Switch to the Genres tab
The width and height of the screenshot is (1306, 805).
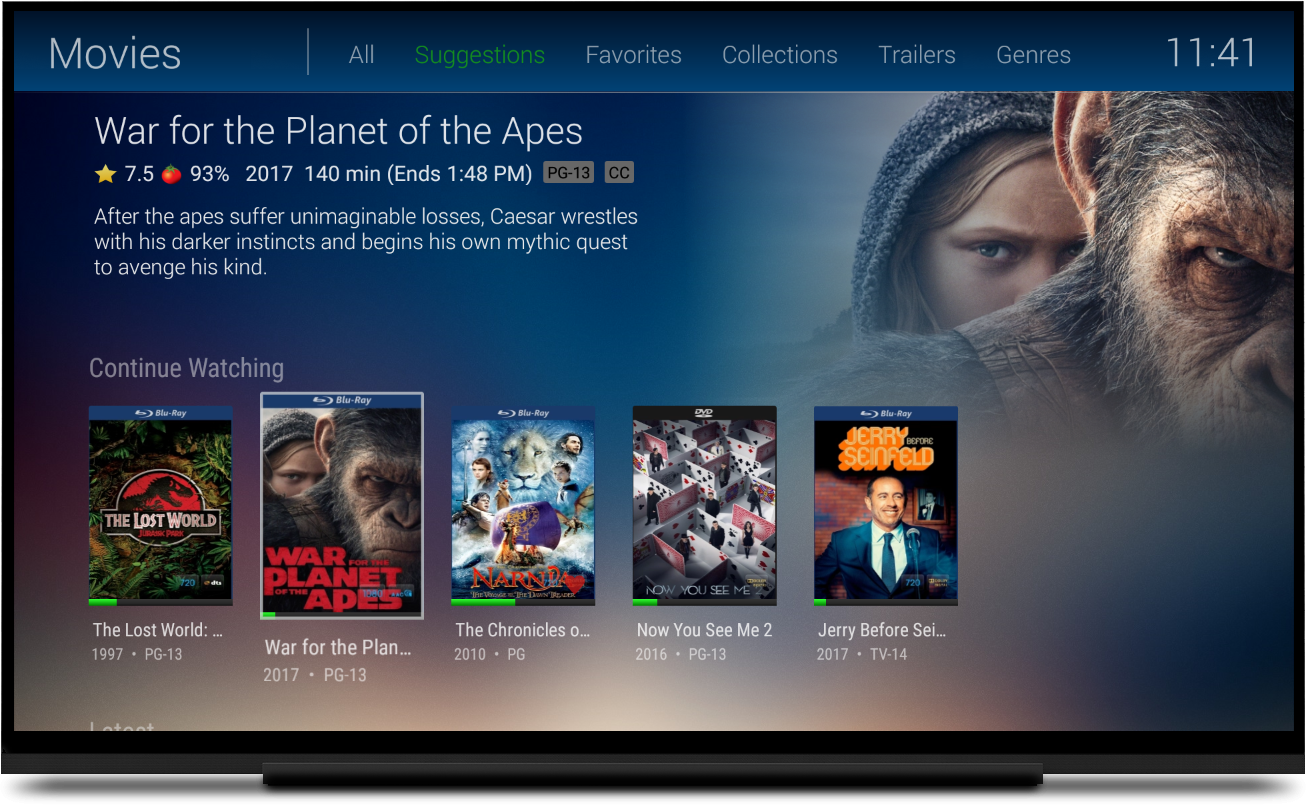(x=1033, y=55)
